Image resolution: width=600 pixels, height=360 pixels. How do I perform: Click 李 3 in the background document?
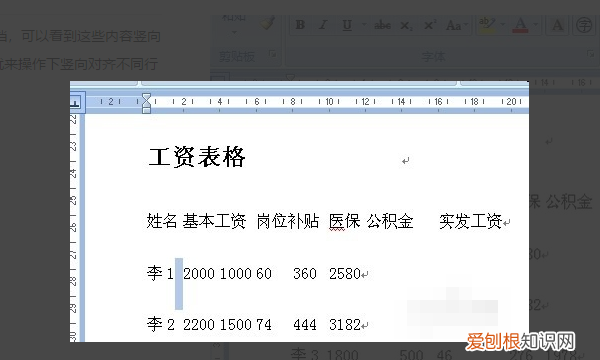tap(305, 355)
